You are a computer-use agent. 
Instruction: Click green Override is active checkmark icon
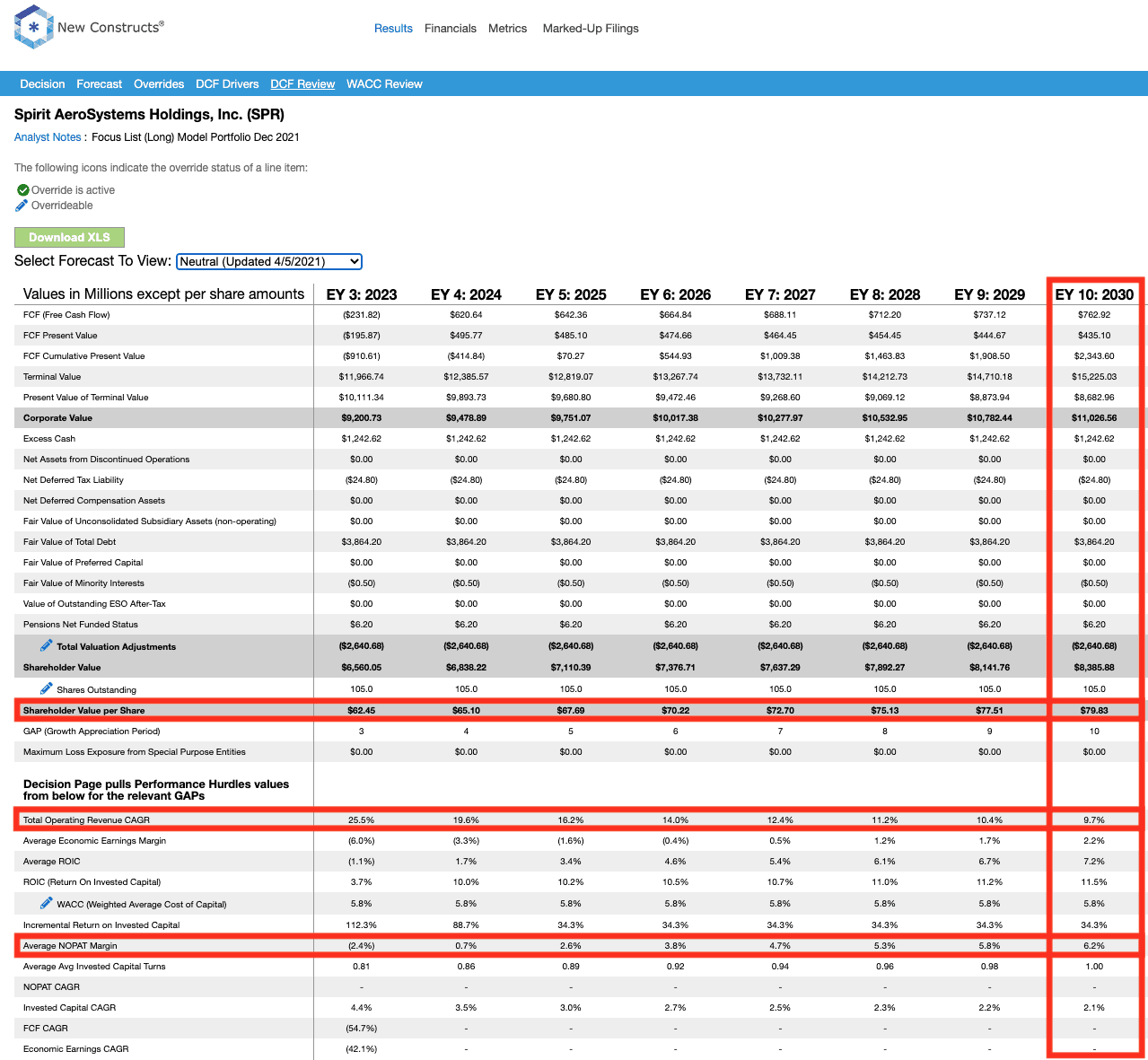pos(23,190)
